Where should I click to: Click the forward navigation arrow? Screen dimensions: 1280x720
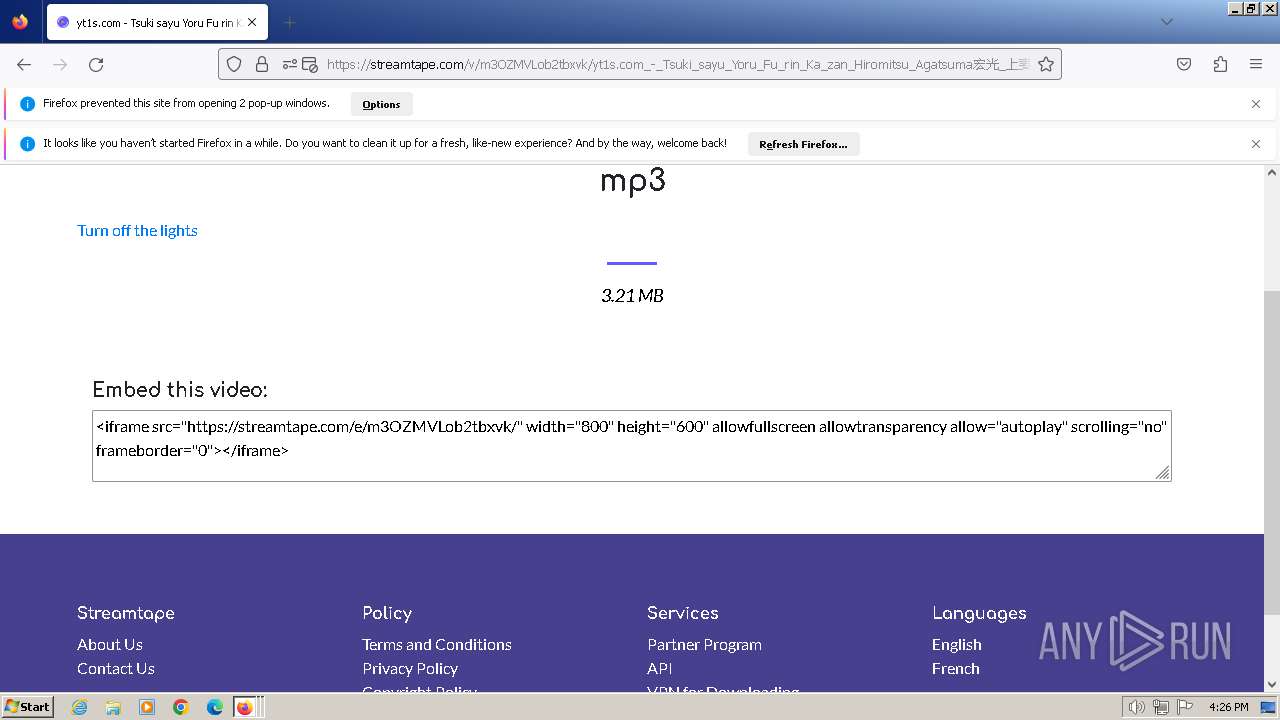pos(60,64)
